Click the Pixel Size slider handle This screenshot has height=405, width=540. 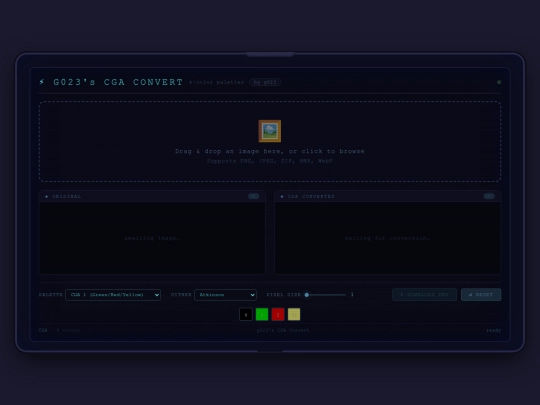[307, 295]
